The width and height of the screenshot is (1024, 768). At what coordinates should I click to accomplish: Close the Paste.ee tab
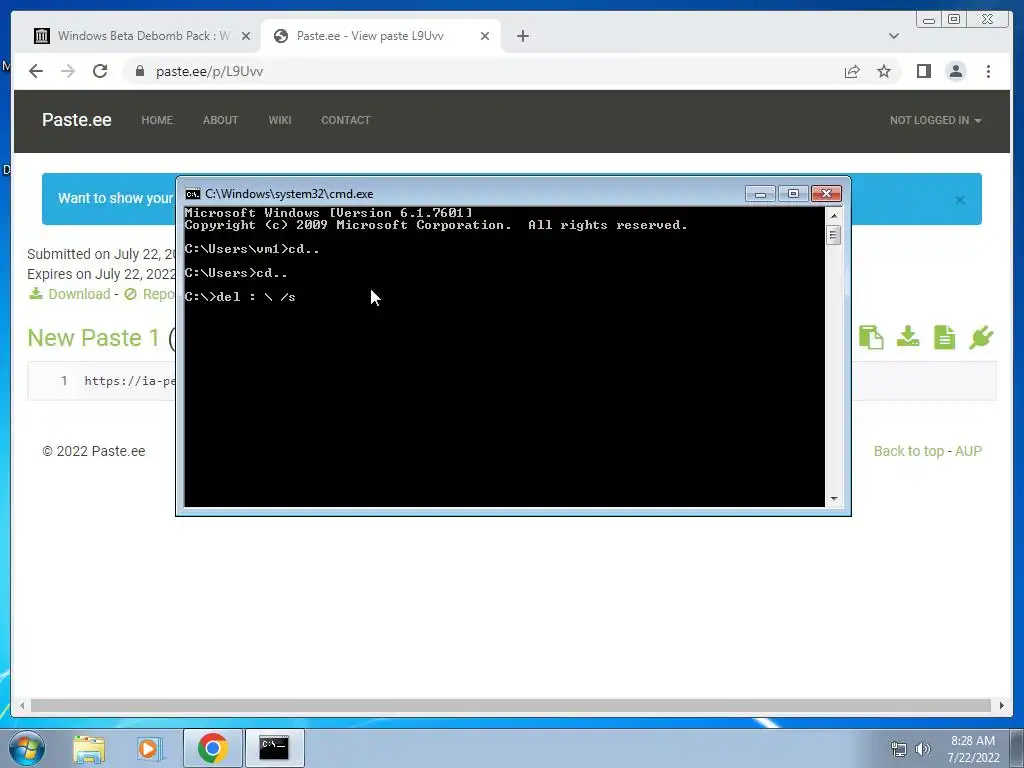[485, 36]
